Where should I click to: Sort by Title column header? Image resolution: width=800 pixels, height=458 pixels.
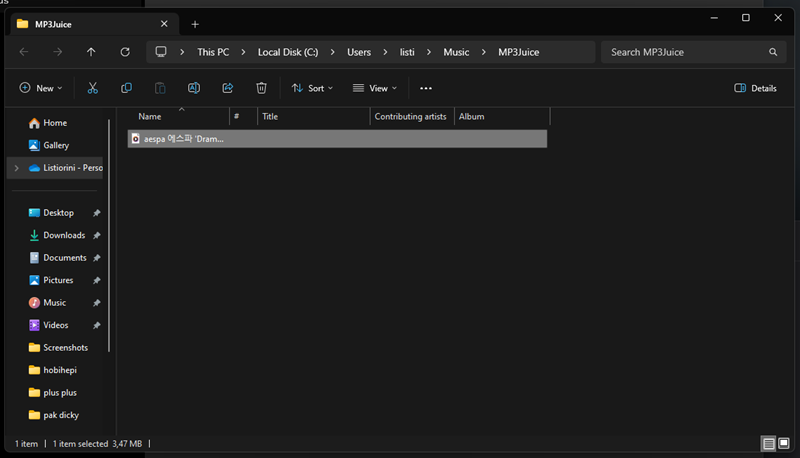(313, 116)
